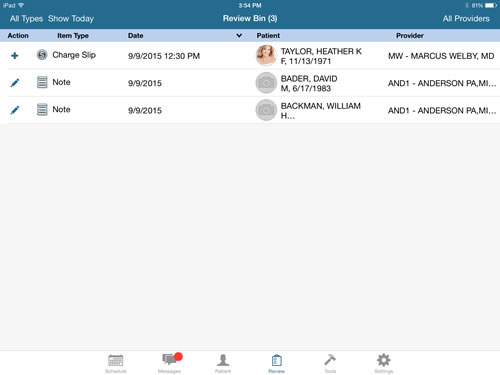
Task: Select the Note document icon in Backman row
Action: point(42,109)
